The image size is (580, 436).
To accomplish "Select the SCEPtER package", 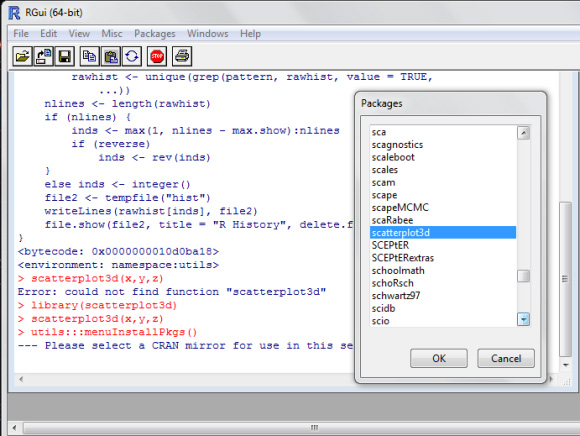I will click(443, 245).
